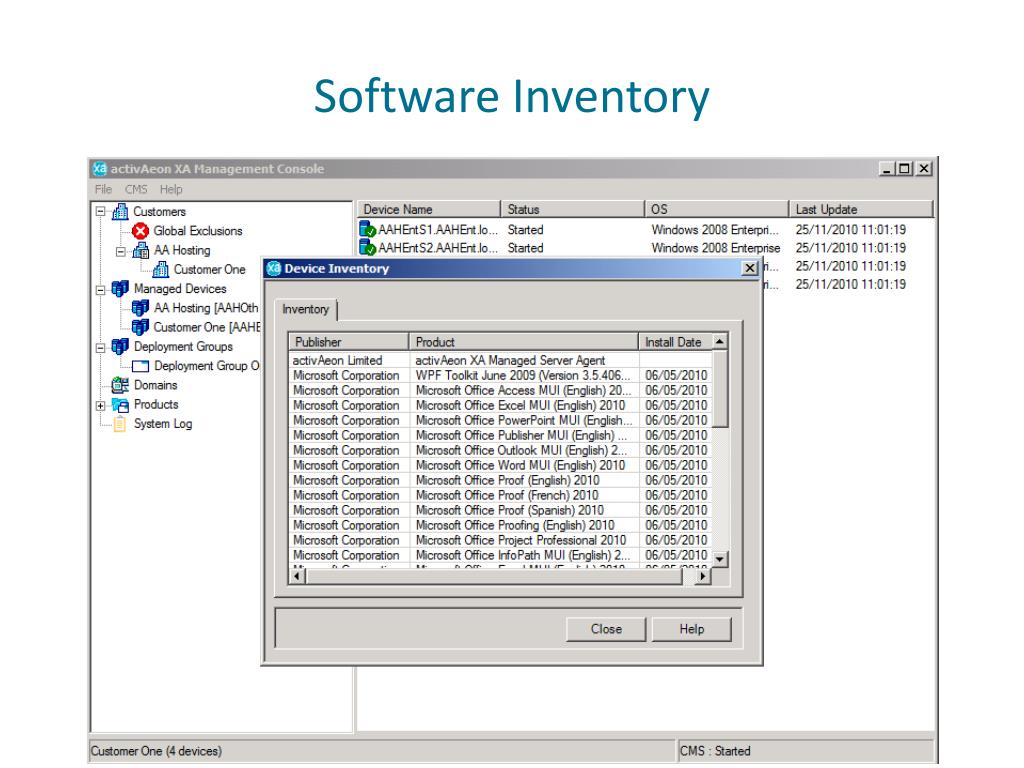Click inventory list scroll up arrow
Viewport: 1024px width, 768px height.
click(x=720, y=341)
